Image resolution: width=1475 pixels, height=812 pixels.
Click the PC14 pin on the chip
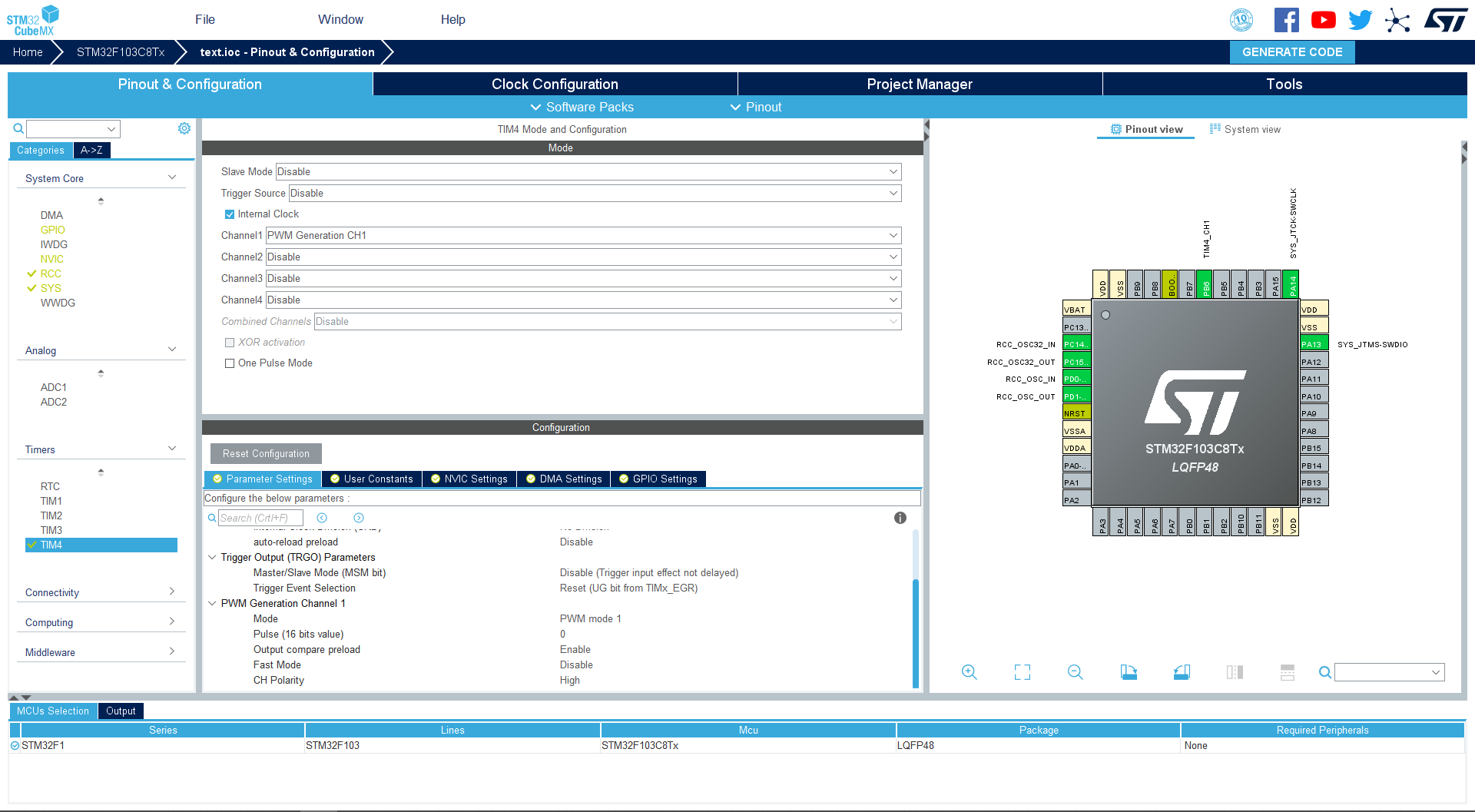1076,344
